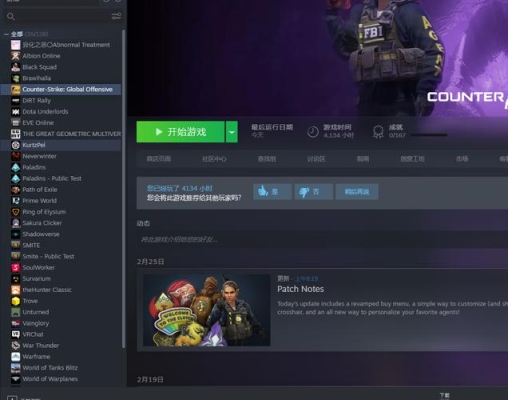Click the library search magnifier icon

(x=11, y=17)
